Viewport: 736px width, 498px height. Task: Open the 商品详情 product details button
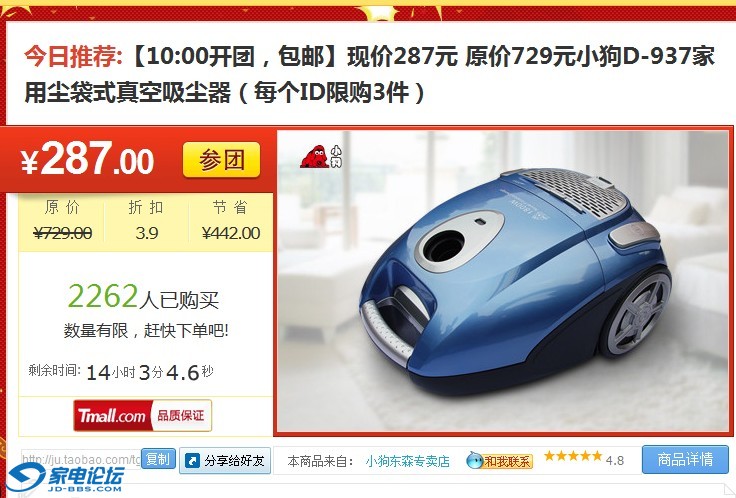tap(685, 459)
